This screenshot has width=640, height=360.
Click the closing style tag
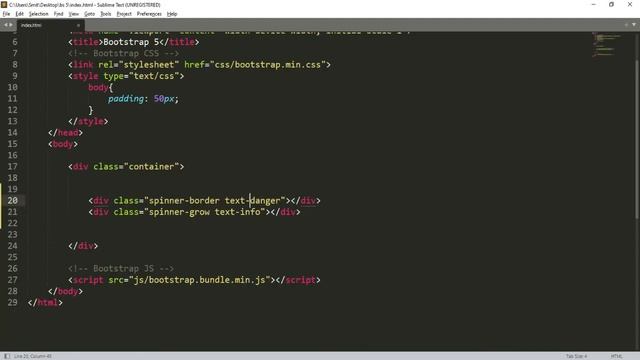pos(88,121)
